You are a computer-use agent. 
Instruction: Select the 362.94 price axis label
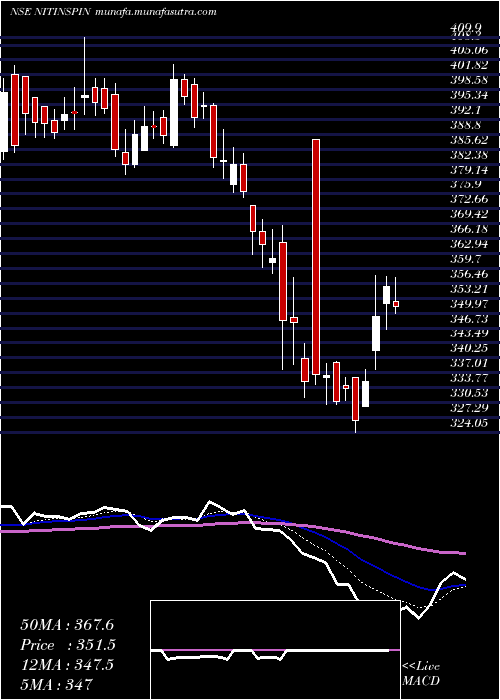click(469, 244)
